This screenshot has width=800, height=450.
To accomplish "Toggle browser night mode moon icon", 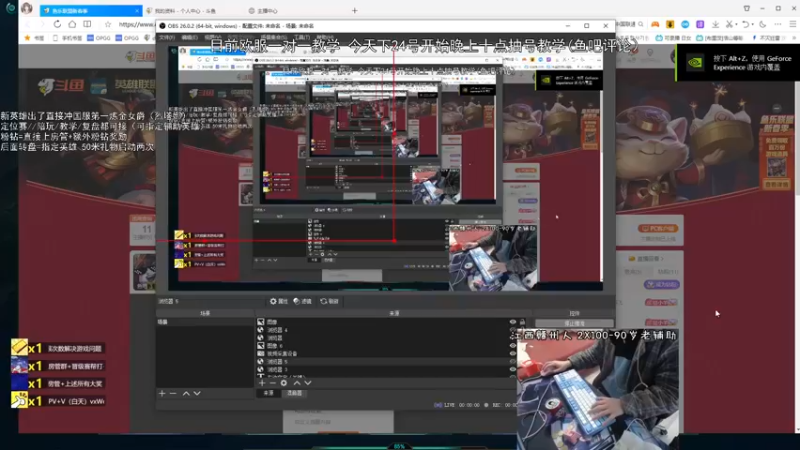I will click(763, 24).
